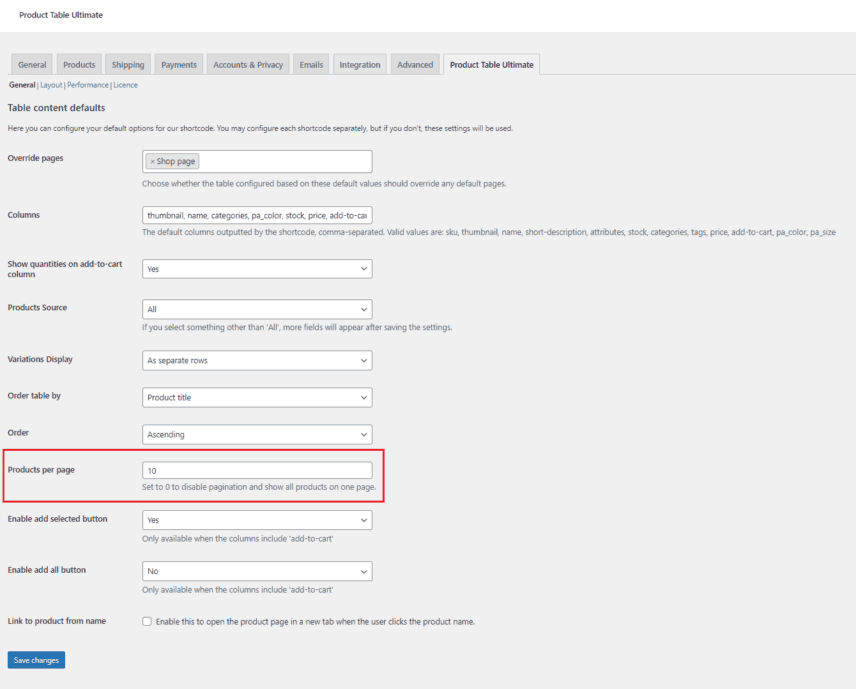This screenshot has width=856, height=689.
Task: Open the Performance settings section
Action: pos(87,85)
